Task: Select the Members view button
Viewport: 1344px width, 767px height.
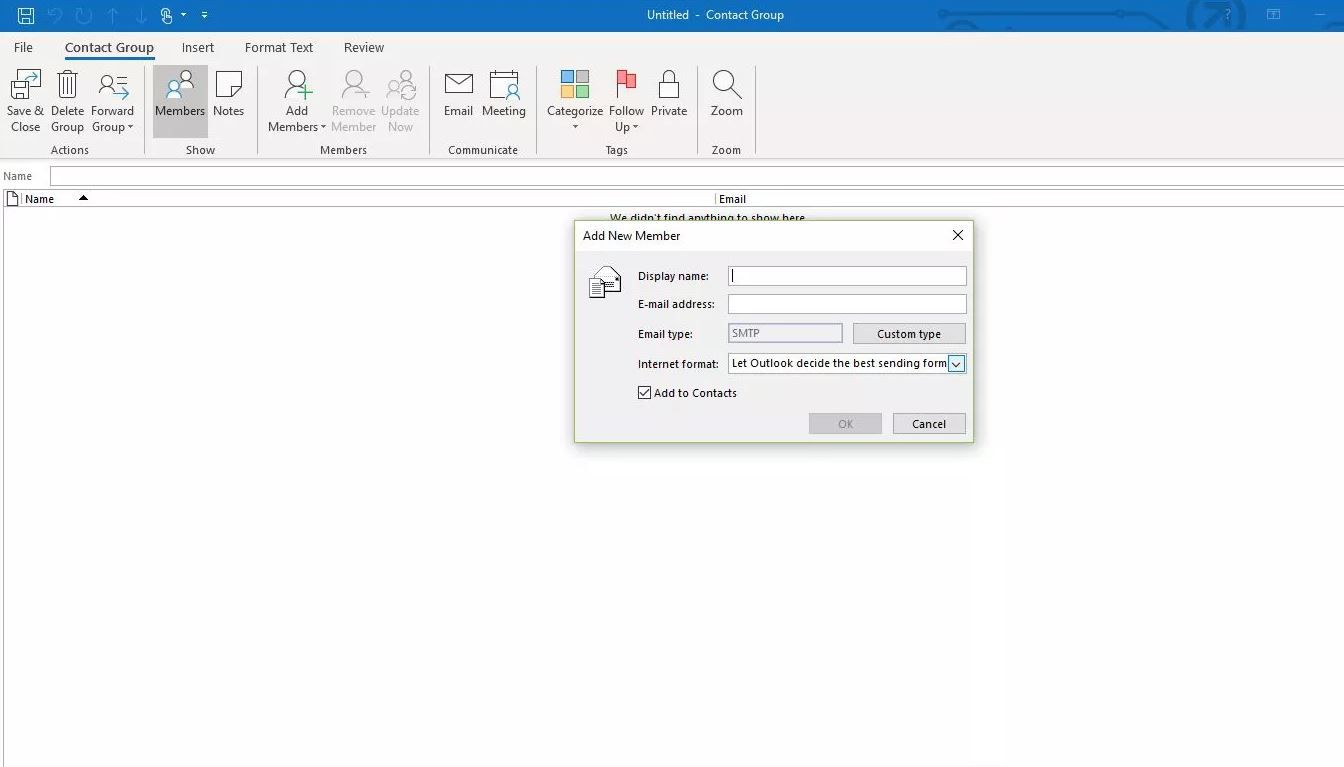Action: pos(180,101)
